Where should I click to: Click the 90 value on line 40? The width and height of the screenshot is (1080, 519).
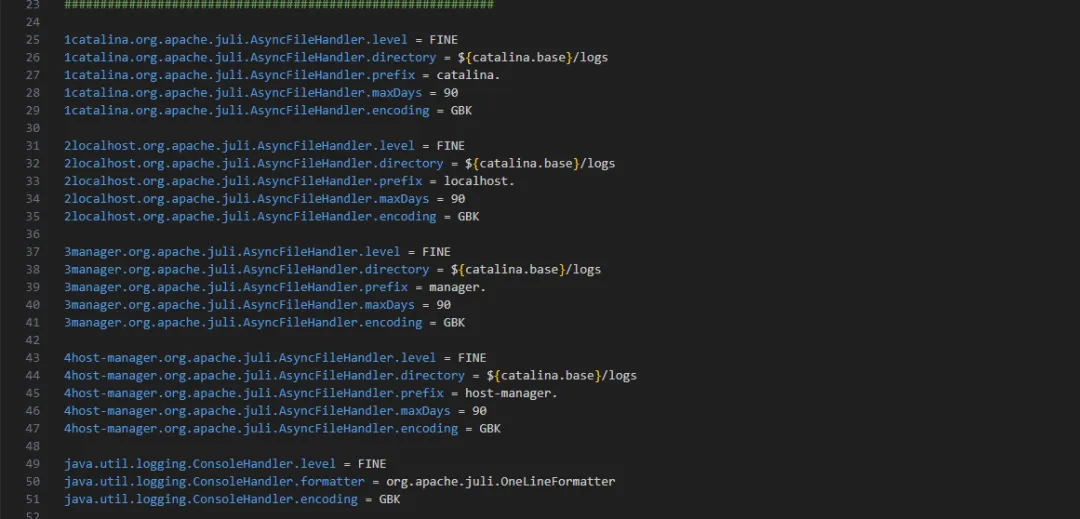[x=444, y=305]
